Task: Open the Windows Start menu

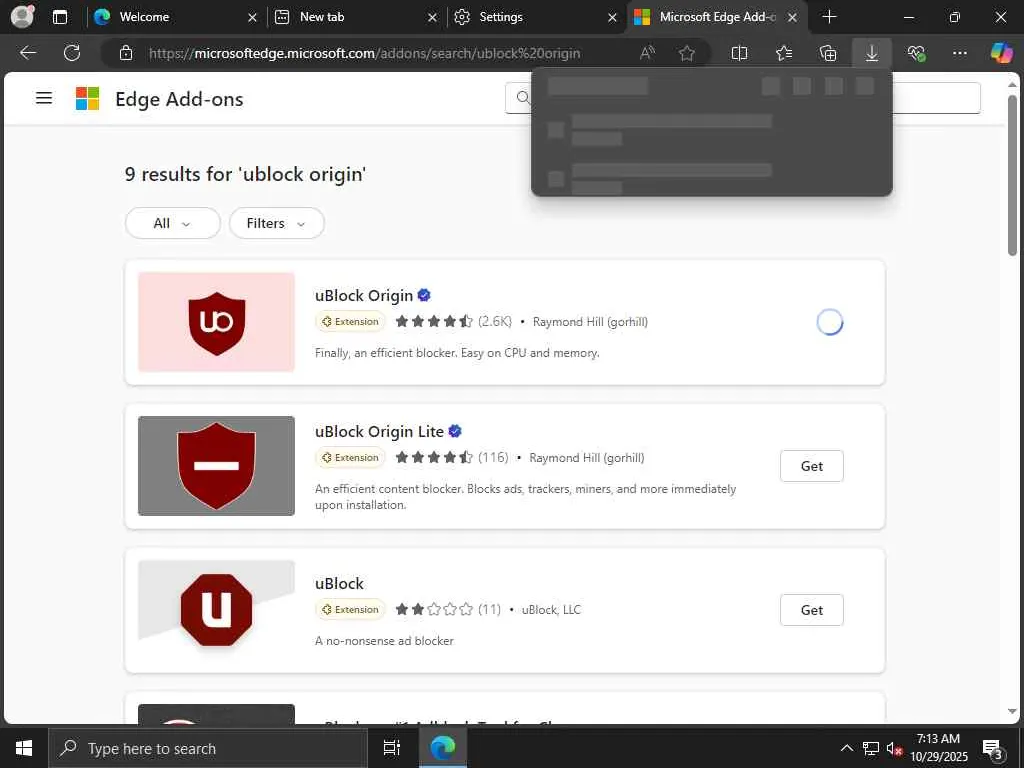Action: click(24, 748)
